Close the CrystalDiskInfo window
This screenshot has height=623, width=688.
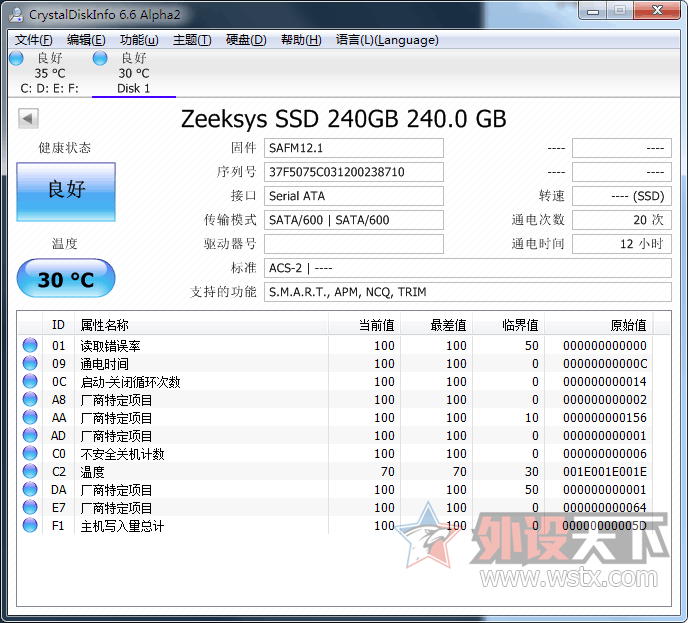(657, 11)
